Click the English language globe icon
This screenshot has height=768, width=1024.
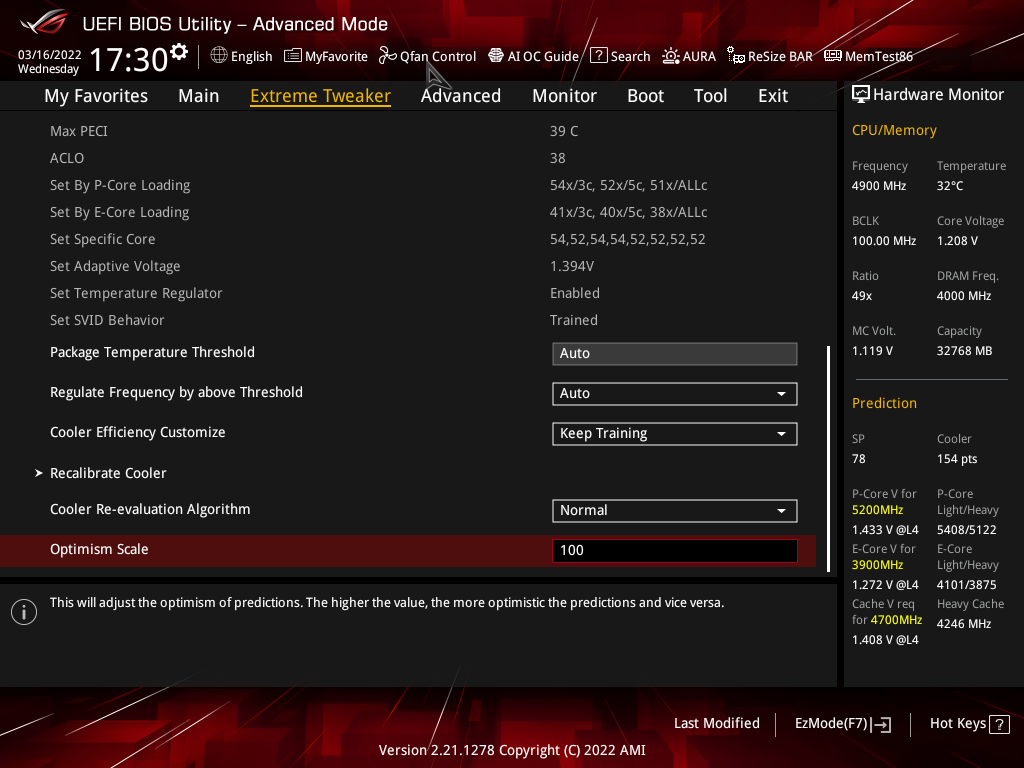tap(219, 56)
